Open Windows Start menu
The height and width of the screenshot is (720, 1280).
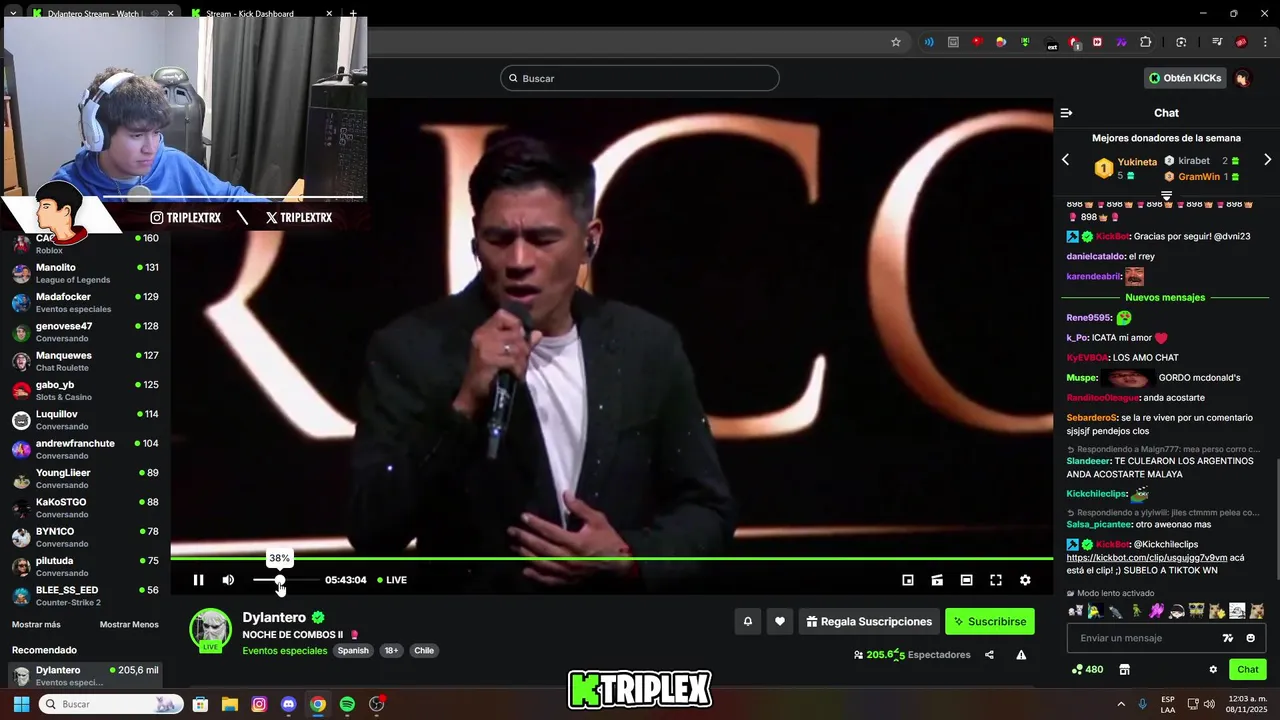coord(21,704)
